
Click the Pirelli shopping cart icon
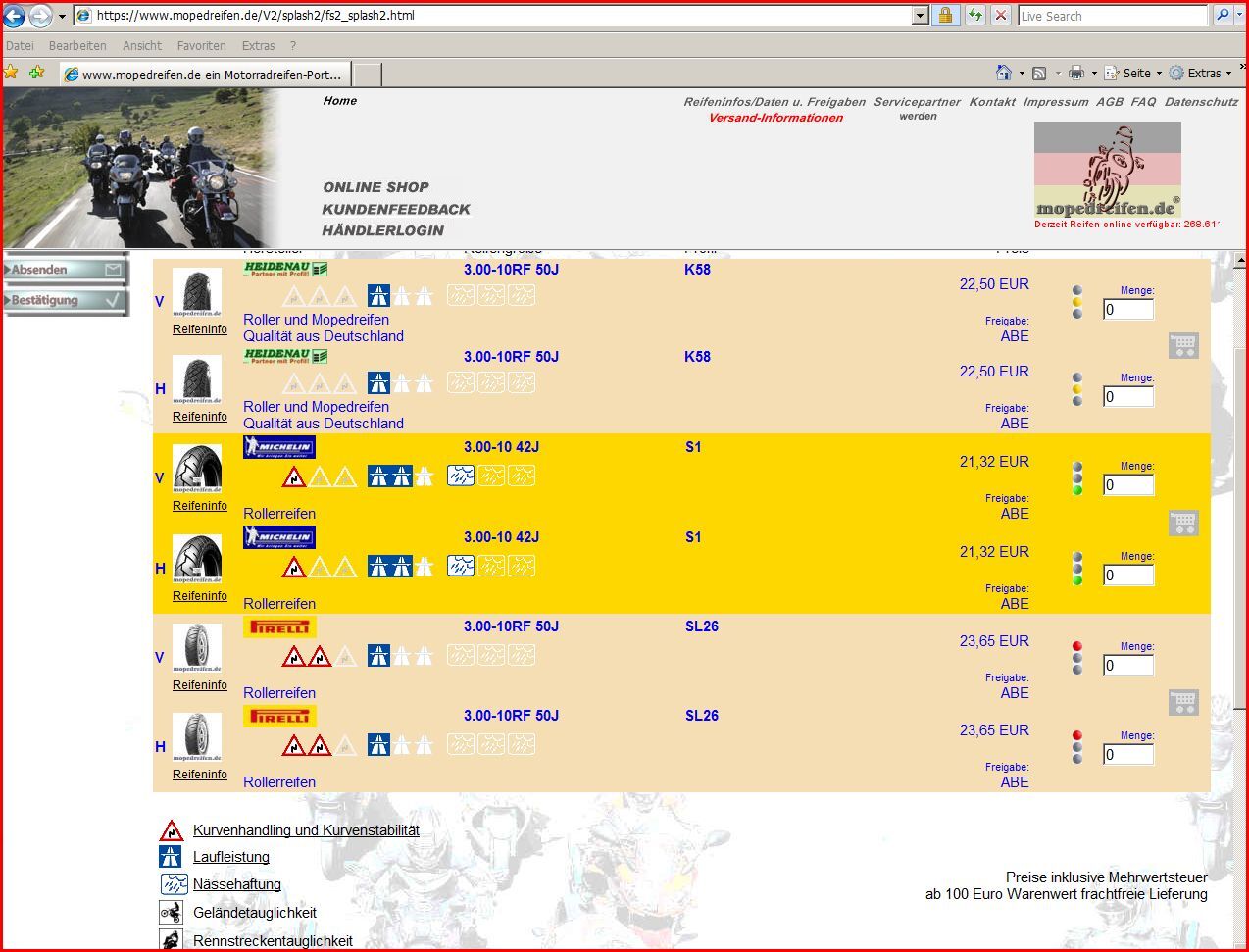[1183, 702]
